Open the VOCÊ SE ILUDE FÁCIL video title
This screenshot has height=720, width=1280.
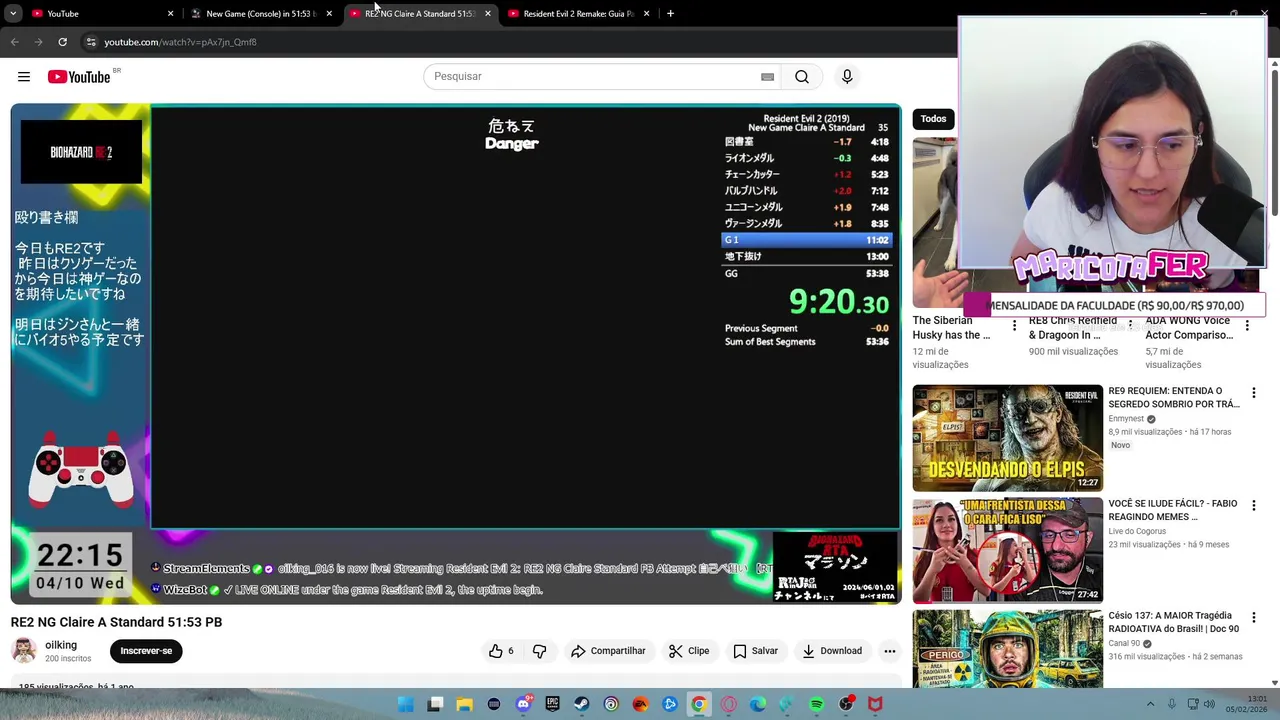coord(1172,510)
